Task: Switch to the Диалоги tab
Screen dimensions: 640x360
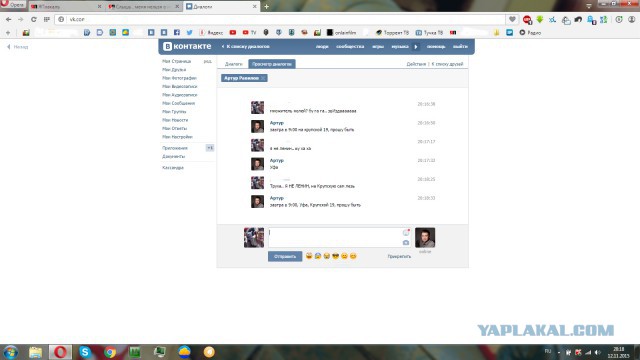Action: click(233, 64)
